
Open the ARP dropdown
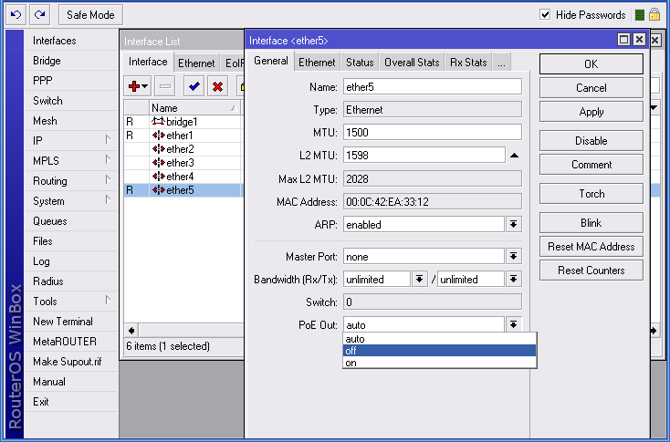click(513, 225)
